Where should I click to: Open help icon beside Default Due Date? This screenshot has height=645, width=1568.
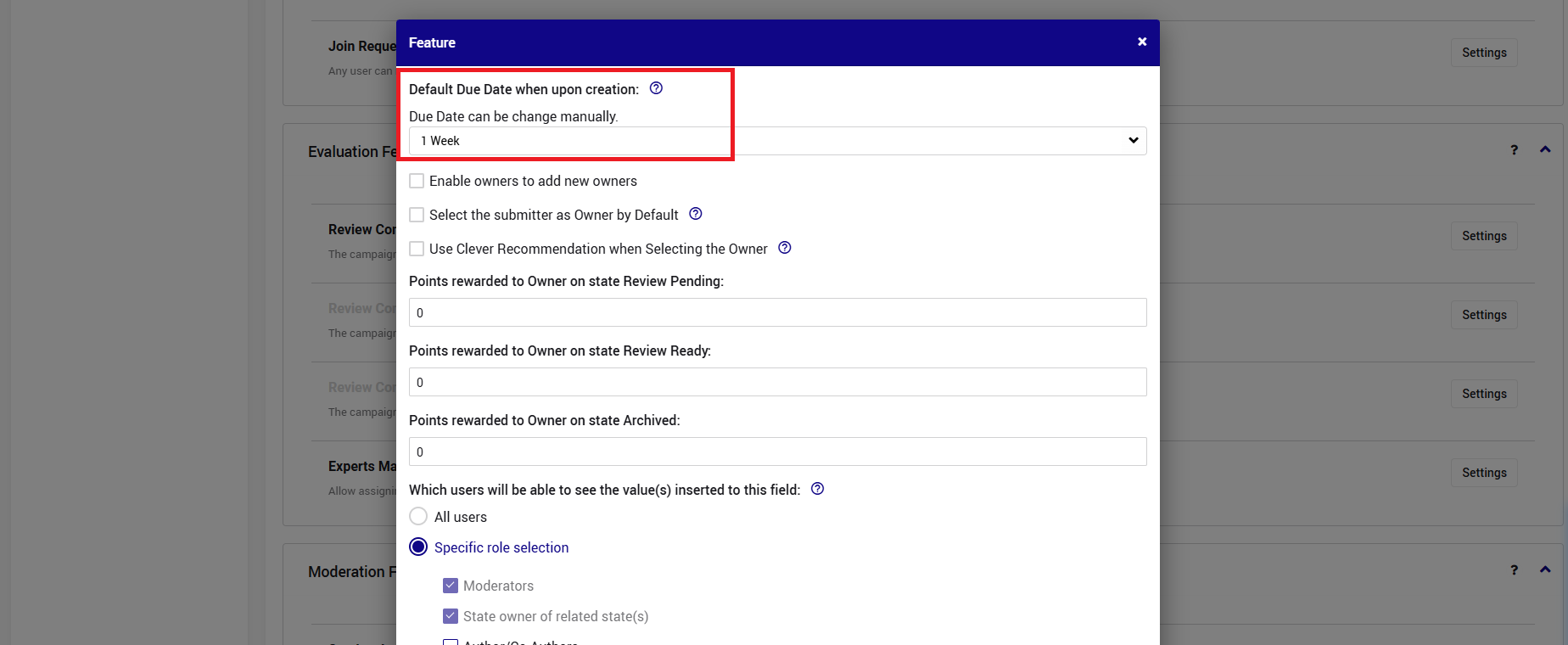656,88
